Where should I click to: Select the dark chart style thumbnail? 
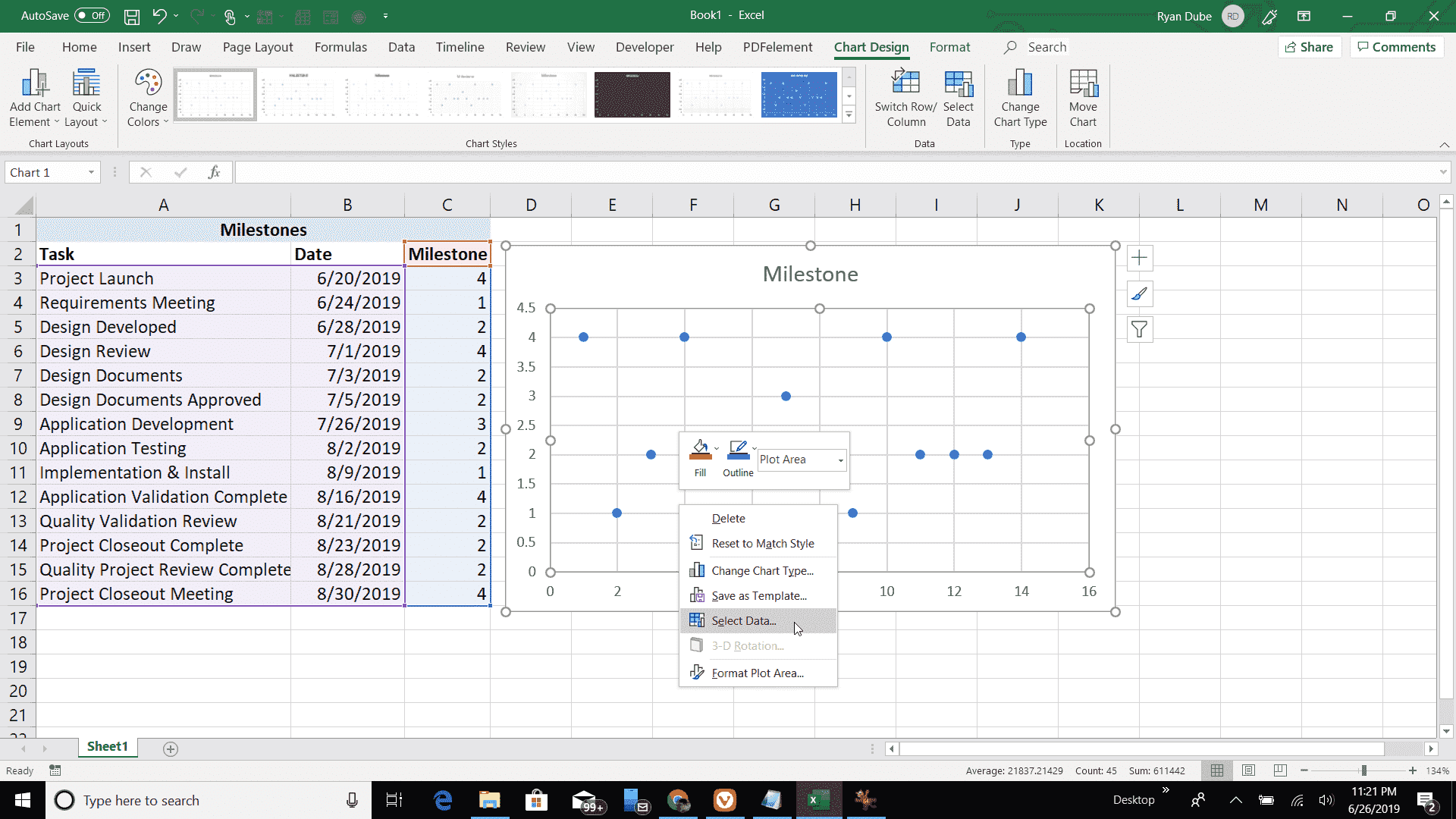click(632, 95)
